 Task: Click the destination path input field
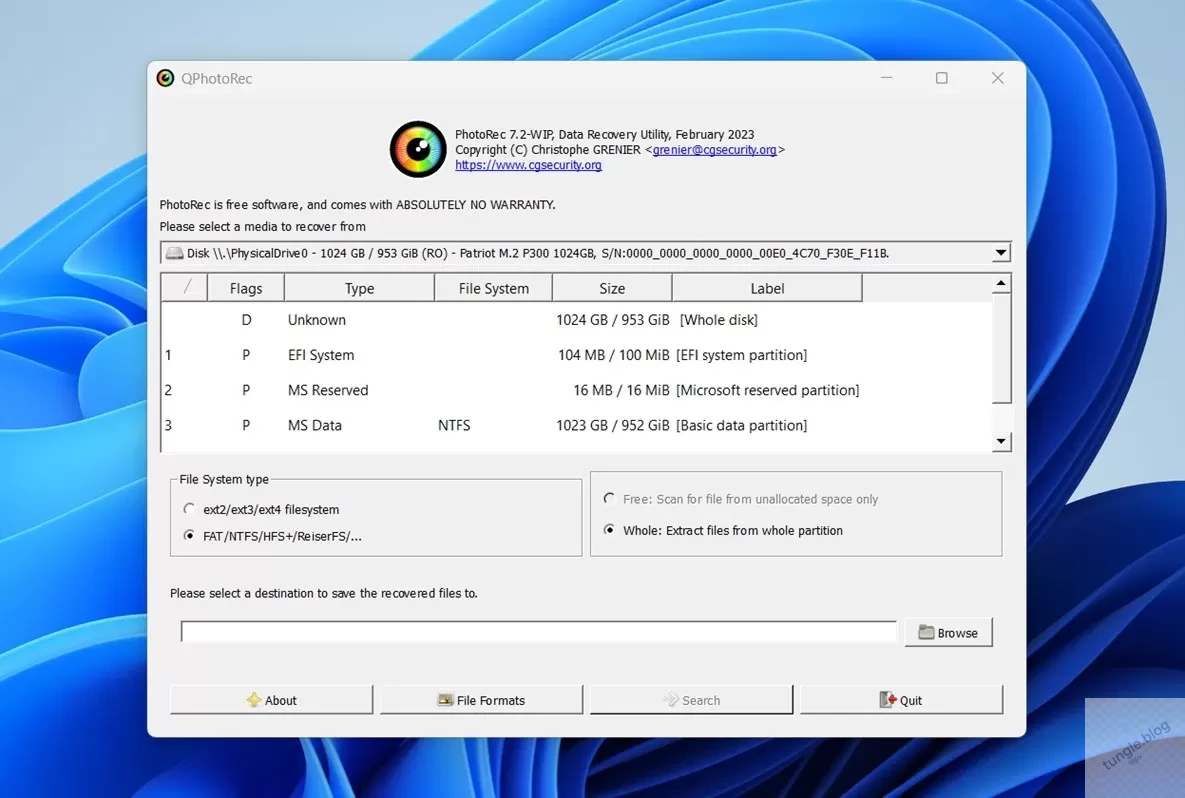pyautogui.click(x=538, y=632)
